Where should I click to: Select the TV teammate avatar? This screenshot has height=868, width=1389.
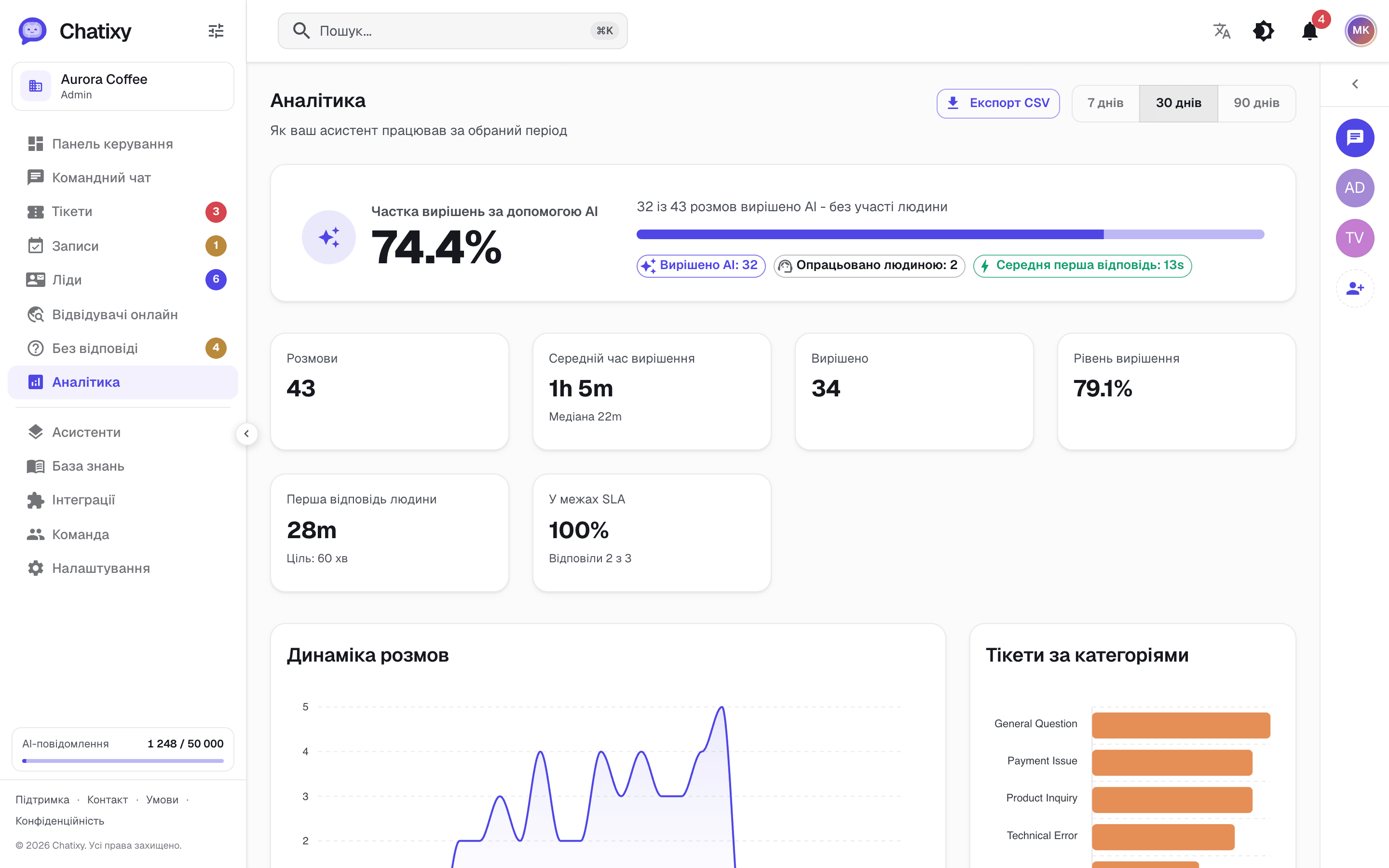[1355, 238]
